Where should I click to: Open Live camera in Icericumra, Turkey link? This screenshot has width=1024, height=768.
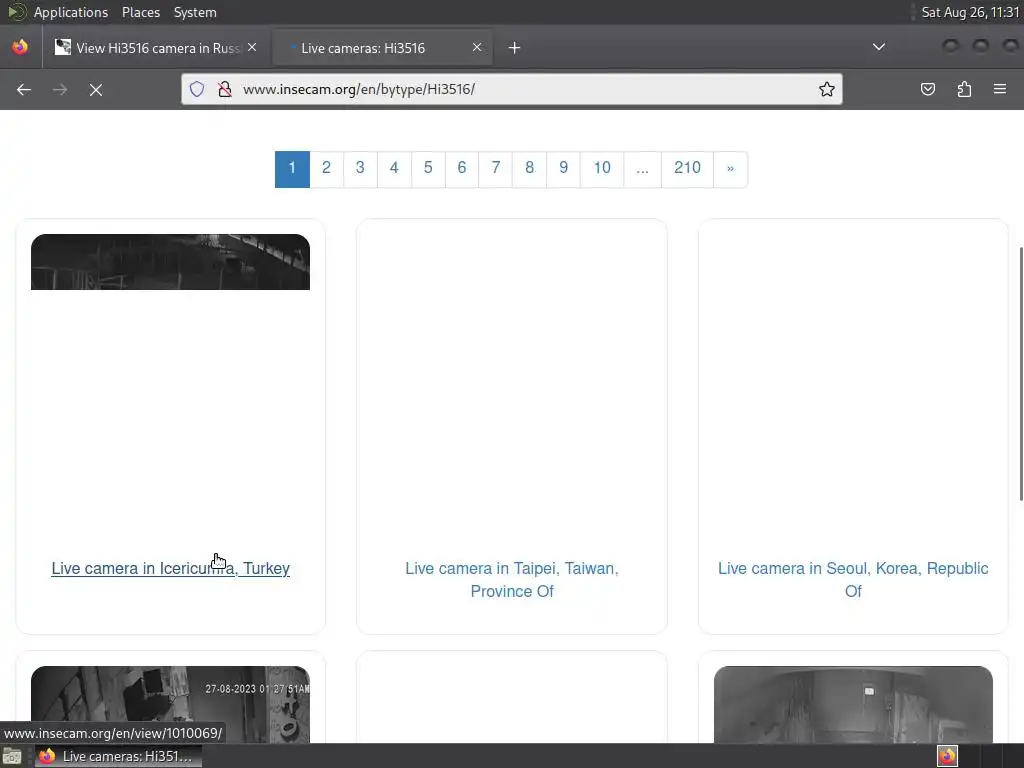point(170,568)
